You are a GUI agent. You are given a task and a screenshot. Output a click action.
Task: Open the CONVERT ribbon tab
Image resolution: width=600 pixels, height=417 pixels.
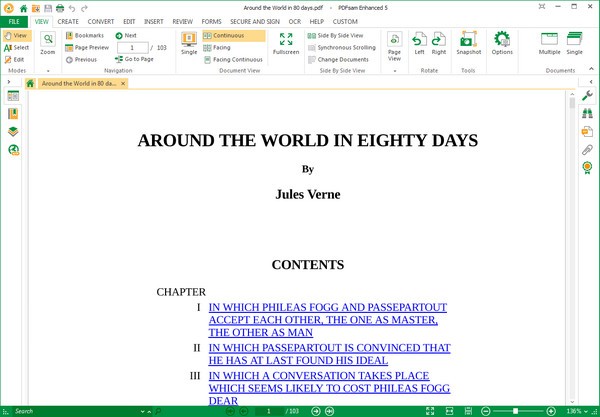click(100, 20)
